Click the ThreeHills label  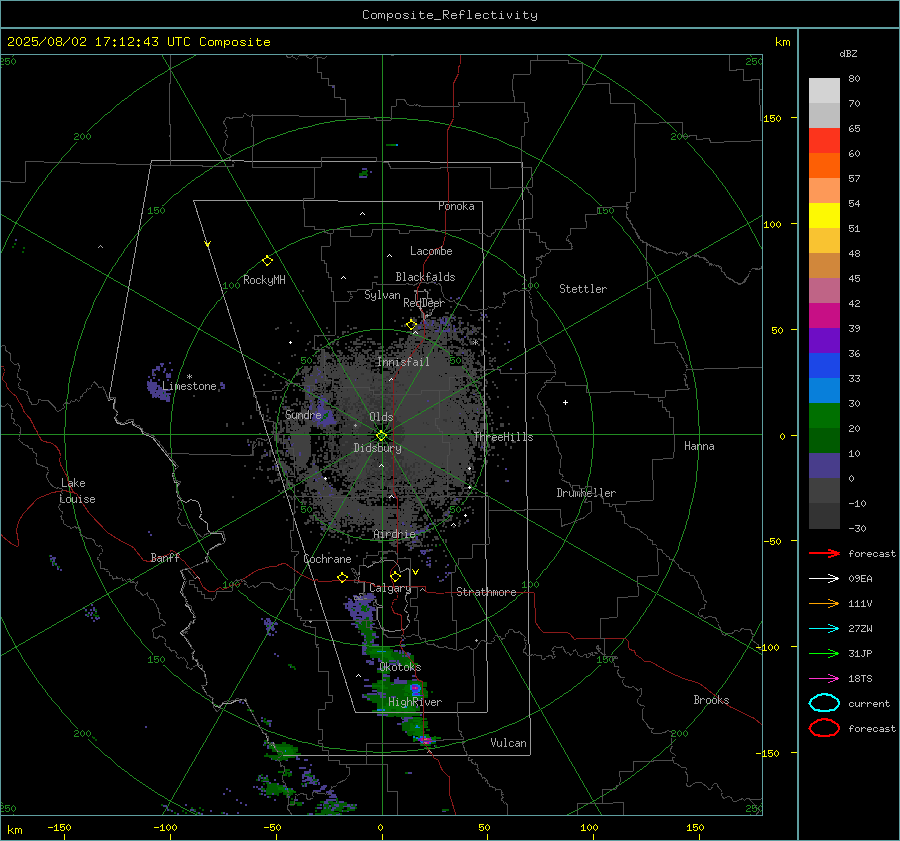[x=503, y=437]
